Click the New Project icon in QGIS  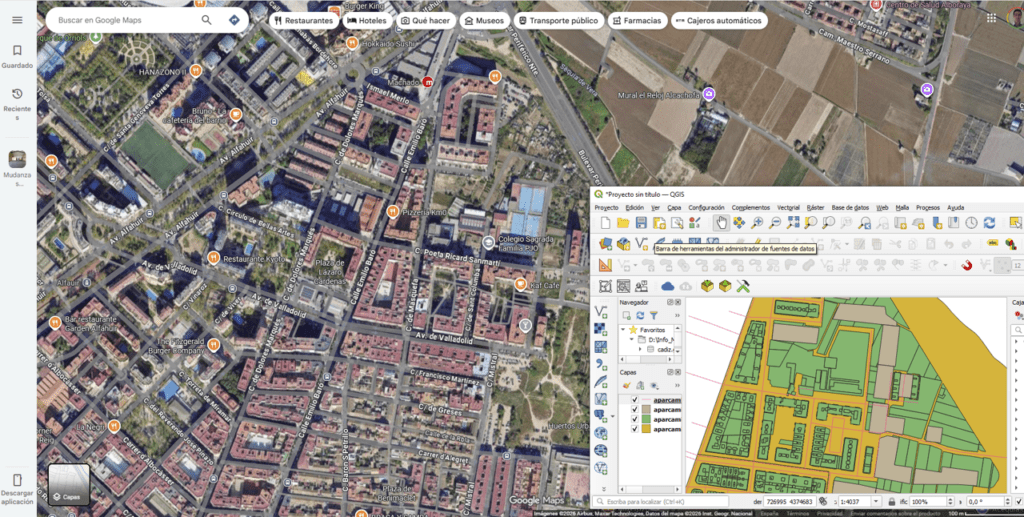605,223
